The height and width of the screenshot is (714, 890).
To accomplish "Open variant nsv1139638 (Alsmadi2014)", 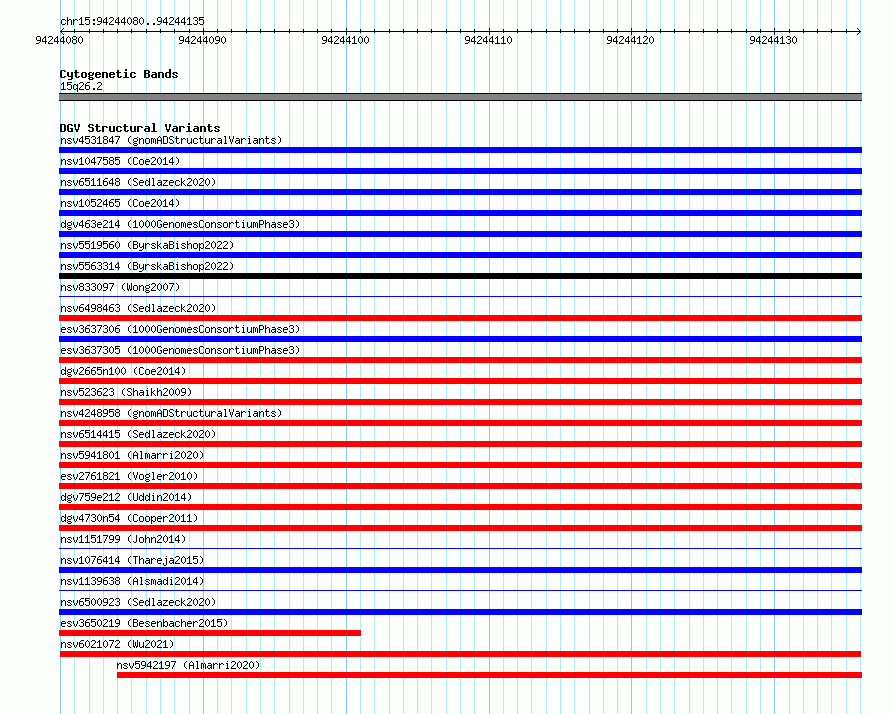I will coord(132,581).
